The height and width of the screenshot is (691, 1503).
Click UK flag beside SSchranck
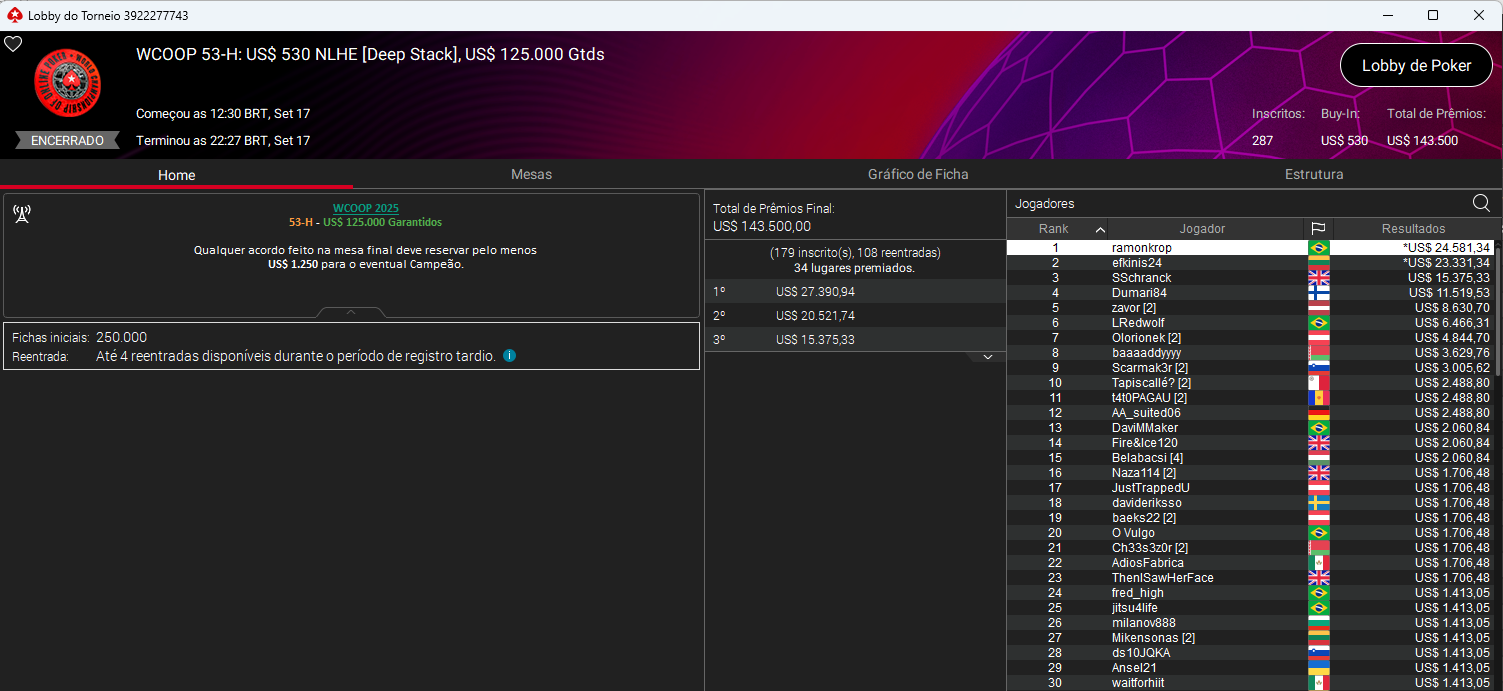pos(1319,277)
